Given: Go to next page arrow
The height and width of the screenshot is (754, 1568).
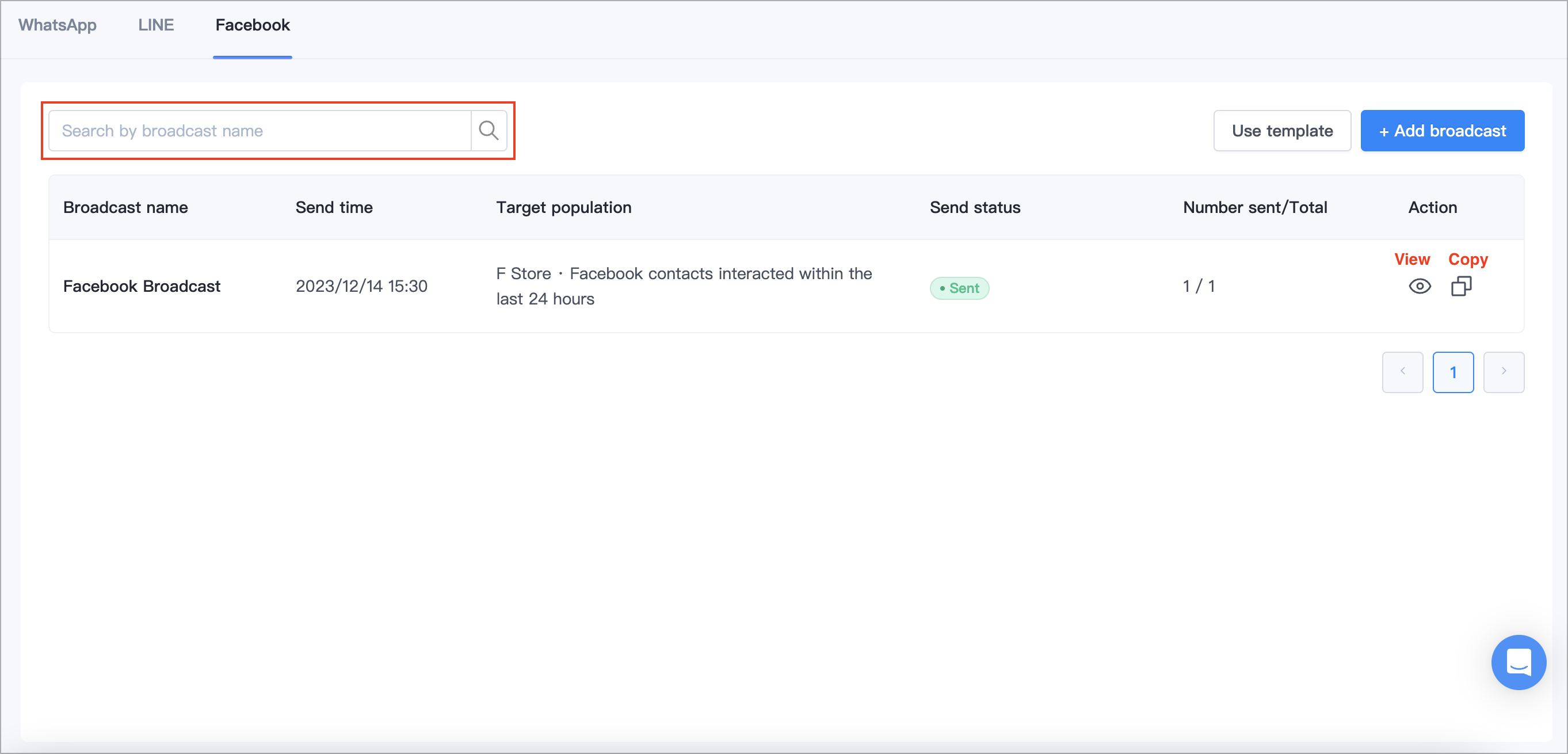Looking at the screenshot, I should pos(1504,371).
